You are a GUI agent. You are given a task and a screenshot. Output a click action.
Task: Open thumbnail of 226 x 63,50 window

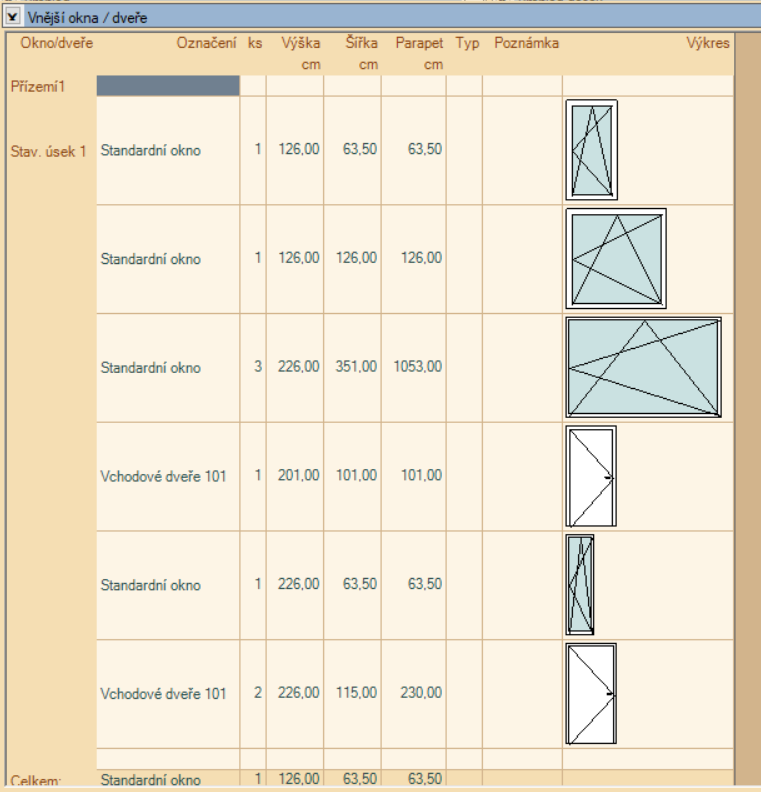point(580,584)
